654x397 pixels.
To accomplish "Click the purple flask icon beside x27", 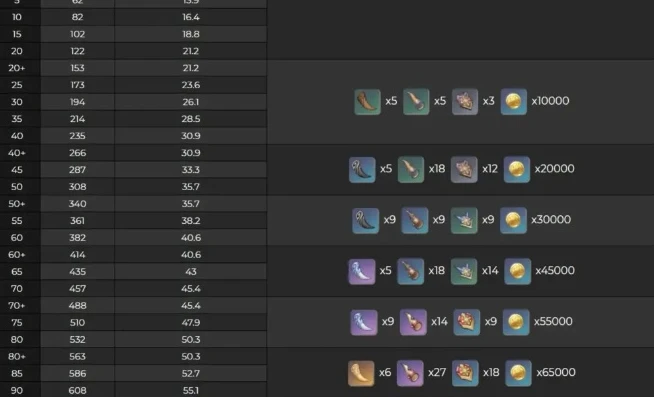I will click(410, 373).
